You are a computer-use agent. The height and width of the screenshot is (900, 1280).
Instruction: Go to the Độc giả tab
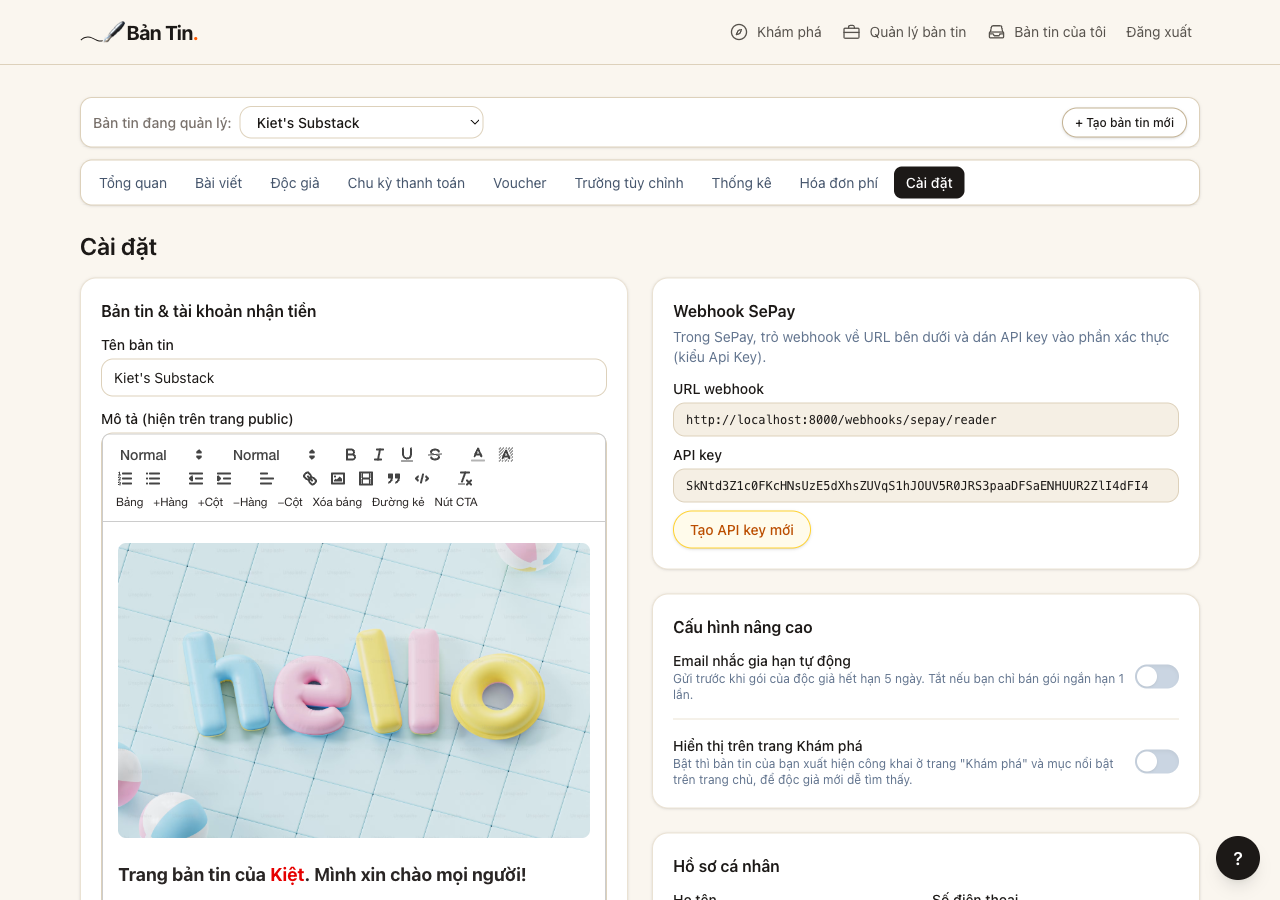click(295, 183)
